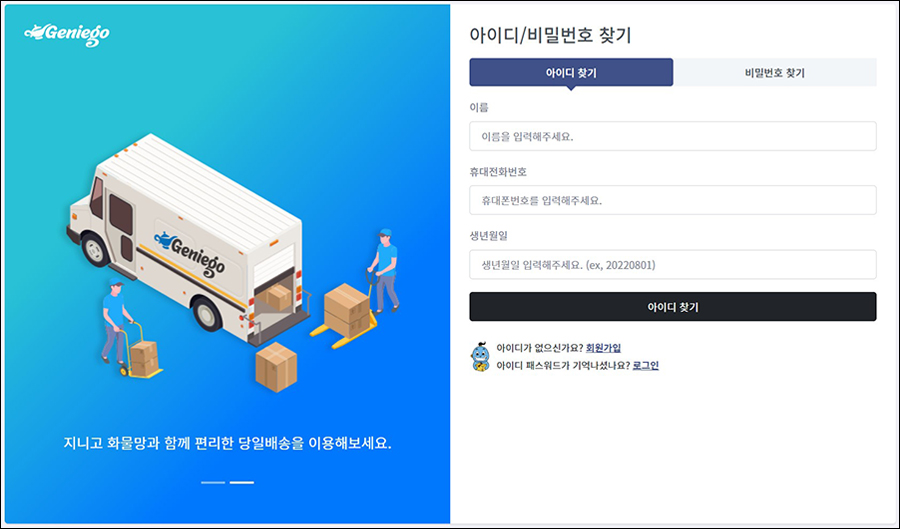900x529 pixels.
Task: Switch to the 아이디 찾기 tab
Action: coord(571,73)
